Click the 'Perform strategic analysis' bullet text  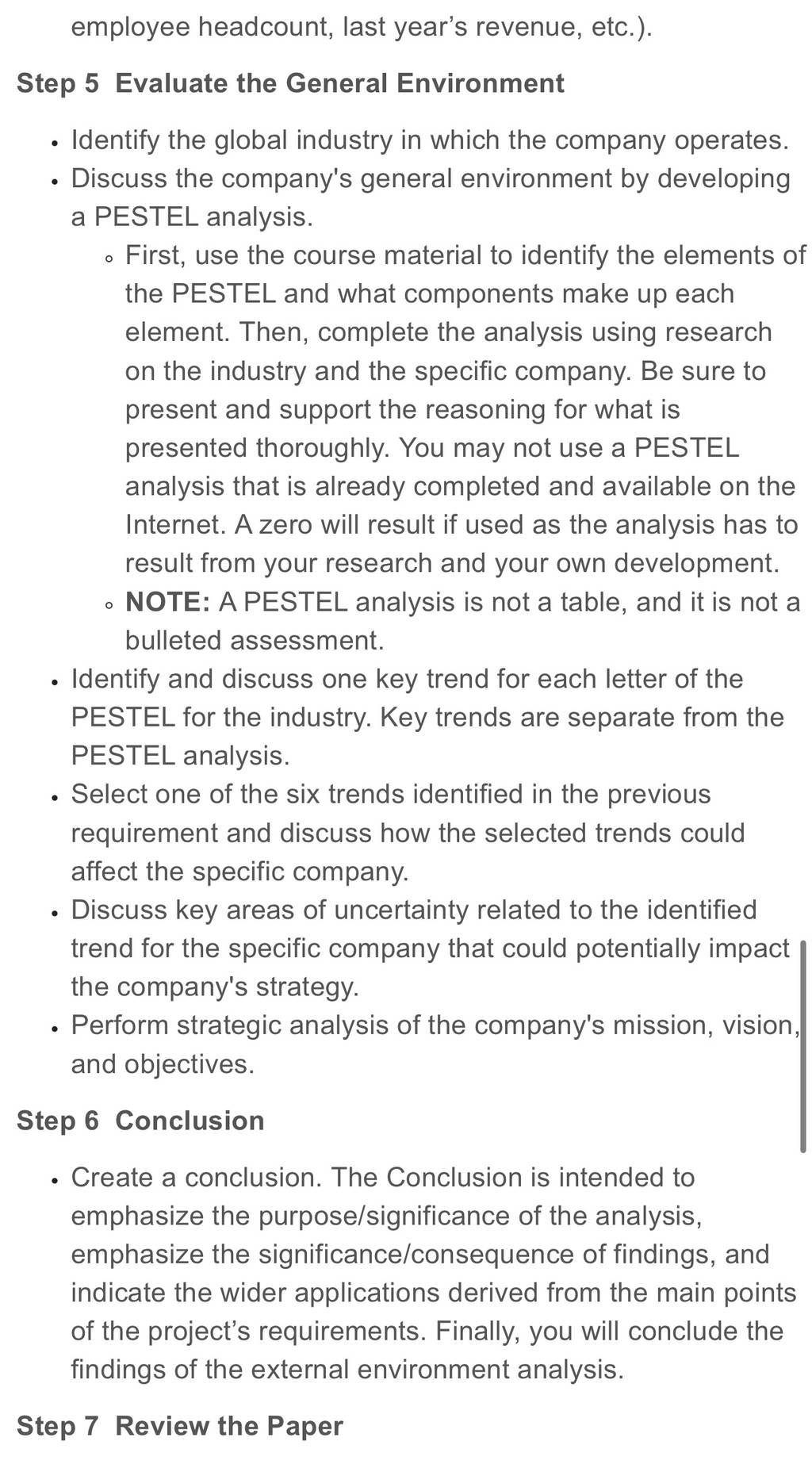(x=436, y=1044)
